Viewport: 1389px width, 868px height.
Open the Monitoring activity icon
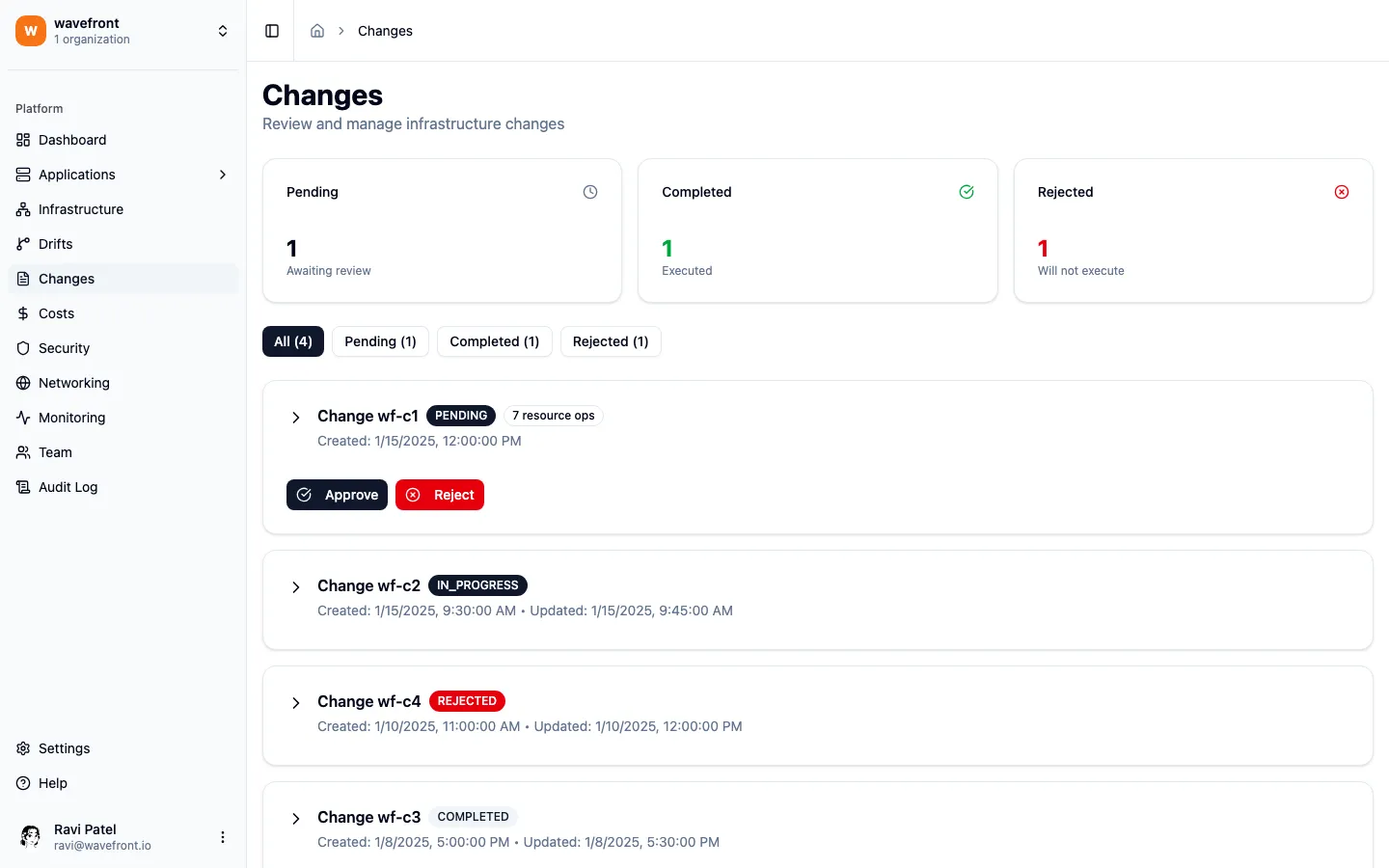pos(21,418)
